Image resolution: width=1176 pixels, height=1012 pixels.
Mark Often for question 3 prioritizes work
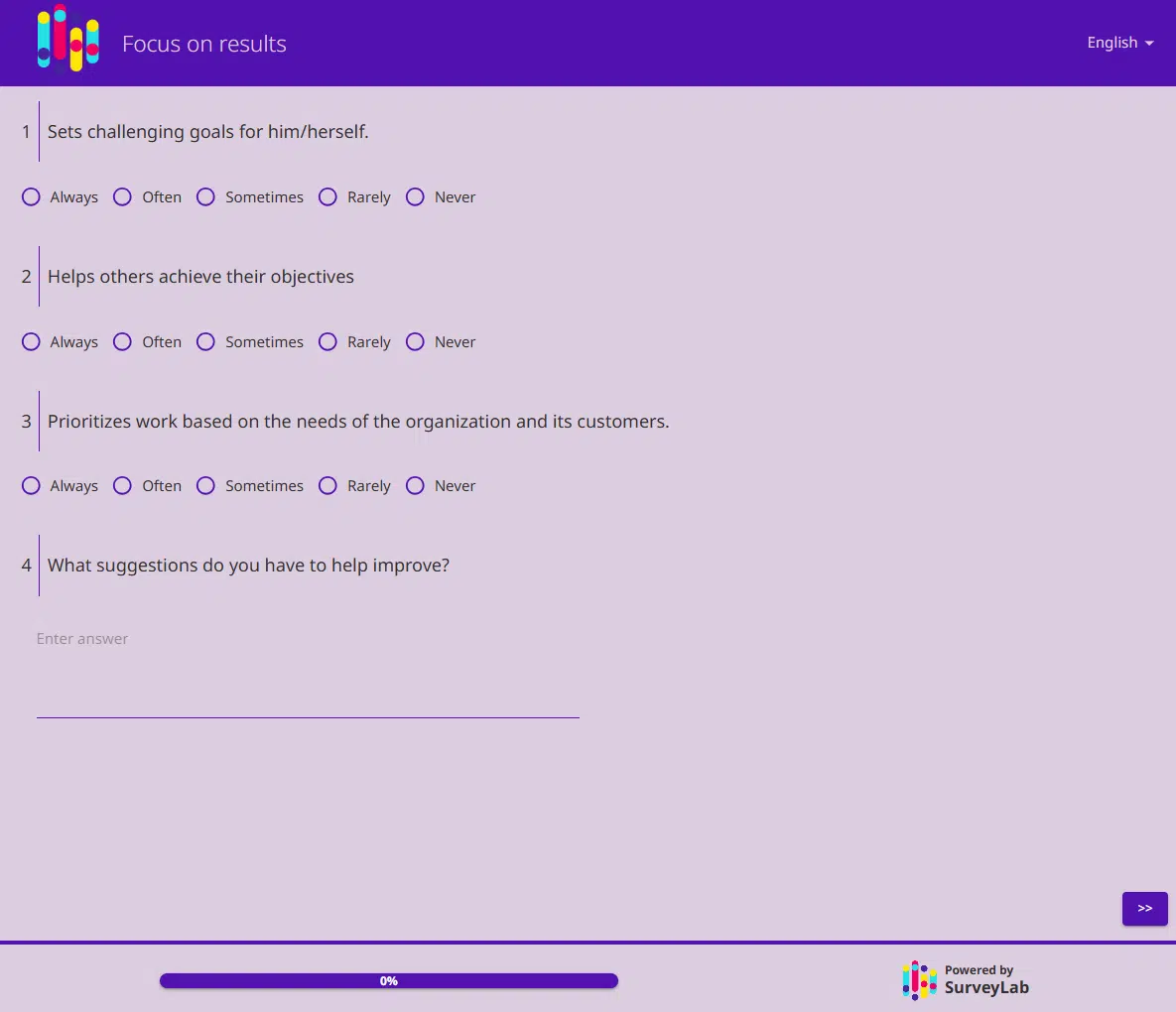tap(122, 486)
